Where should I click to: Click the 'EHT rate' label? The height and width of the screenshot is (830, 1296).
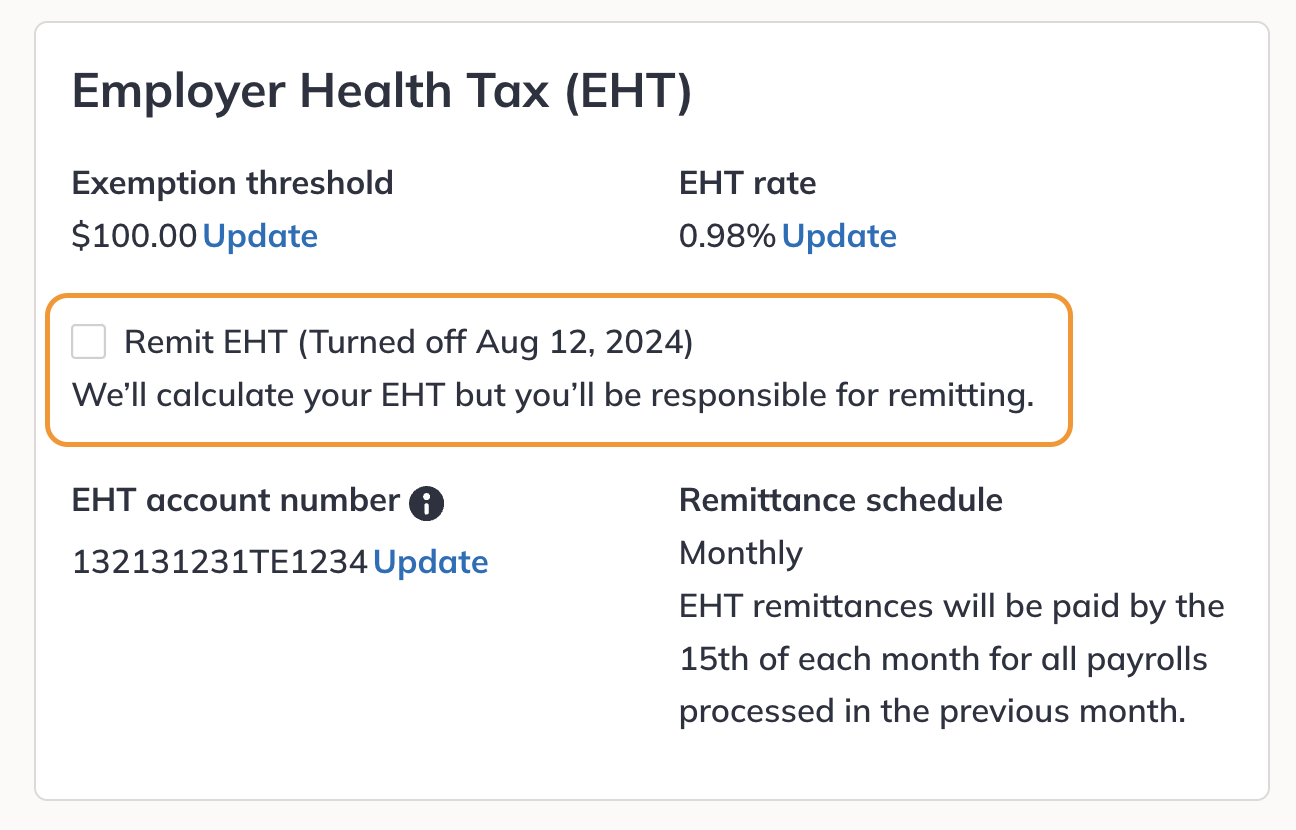(x=747, y=183)
